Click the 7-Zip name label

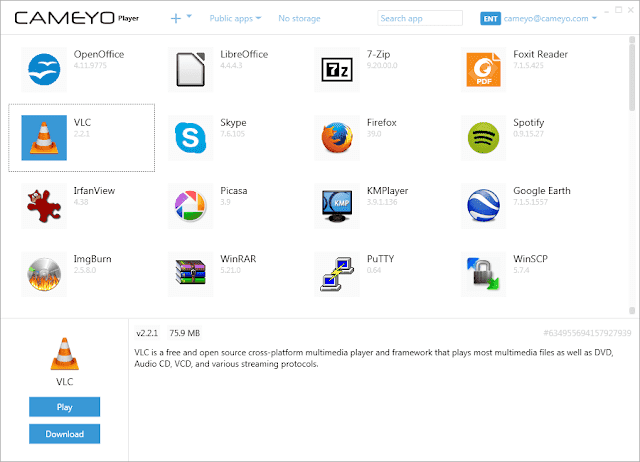pyautogui.click(x=378, y=54)
